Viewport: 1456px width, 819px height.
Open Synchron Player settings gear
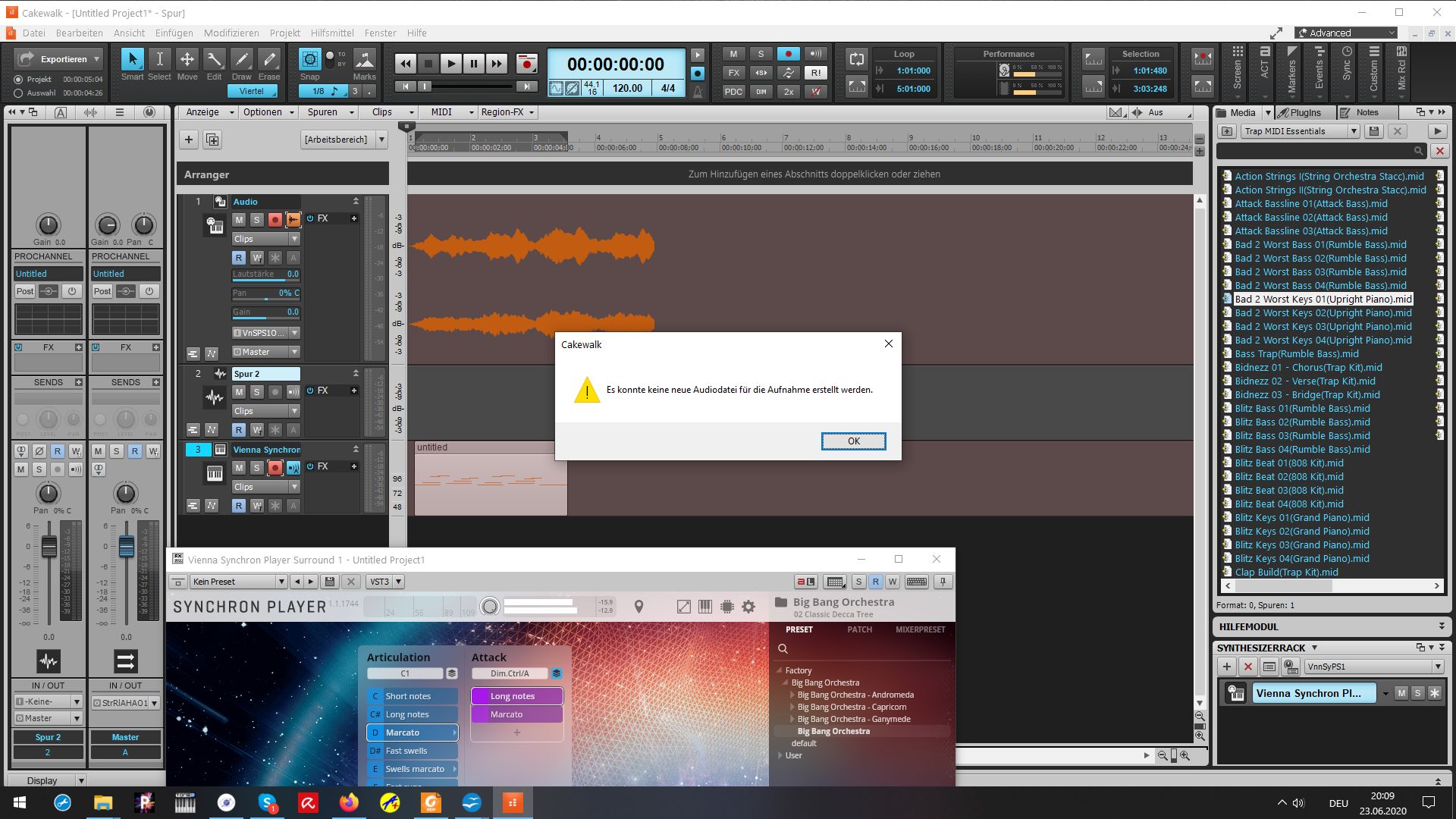(x=748, y=607)
